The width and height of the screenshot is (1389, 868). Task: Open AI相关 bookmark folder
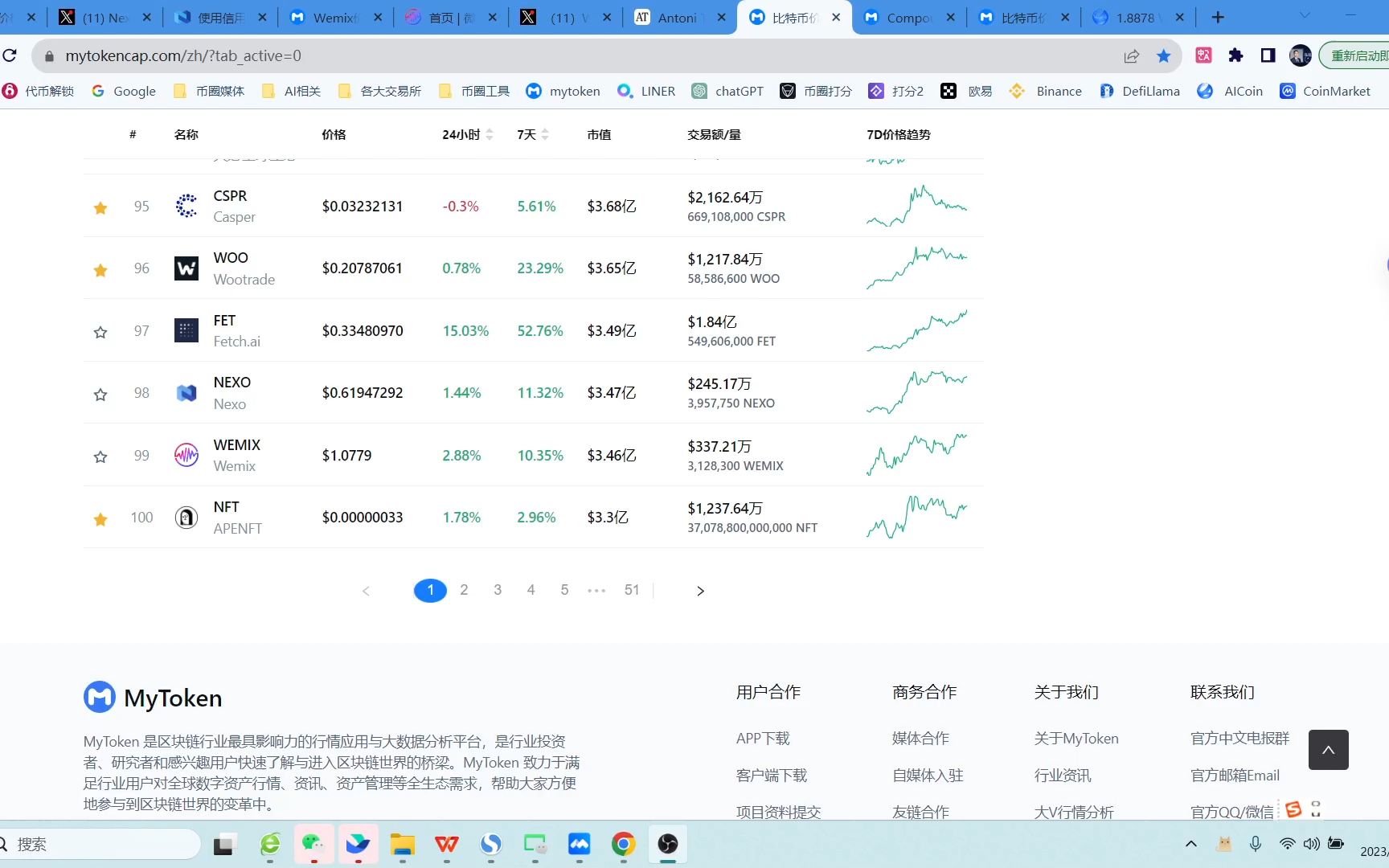pyautogui.click(x=292, y=91)
